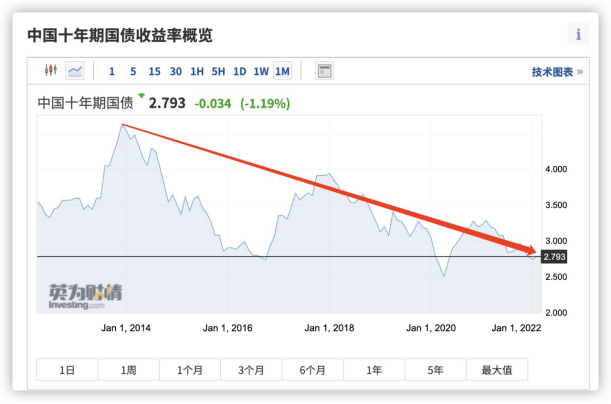Select the 1M interval
Image resolution: width=611 pixels, height=404 pixels.
pos(283,71)
